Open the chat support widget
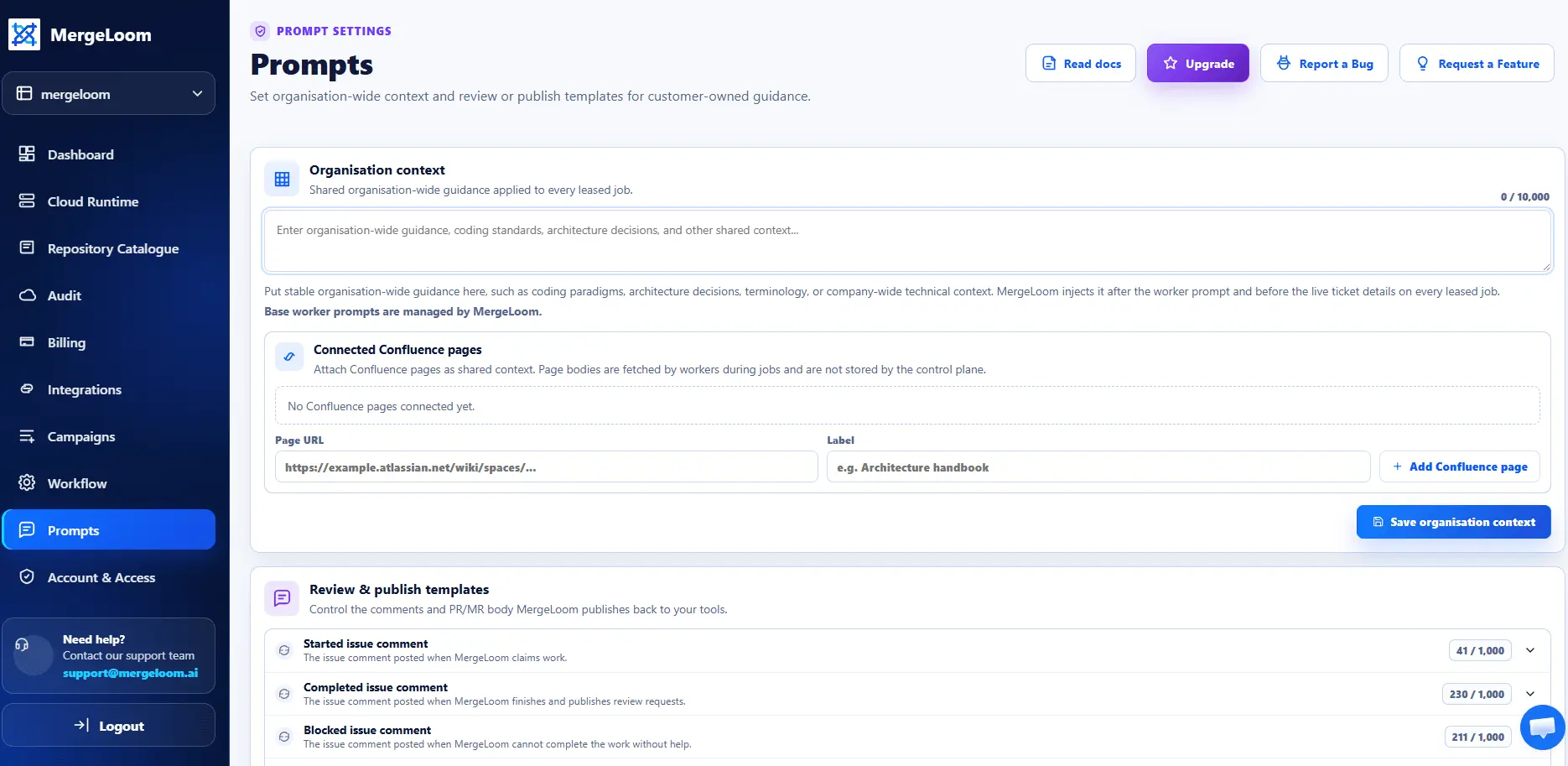The width and height of the screenshot is (1568, 766). [x=1542, y=727]
